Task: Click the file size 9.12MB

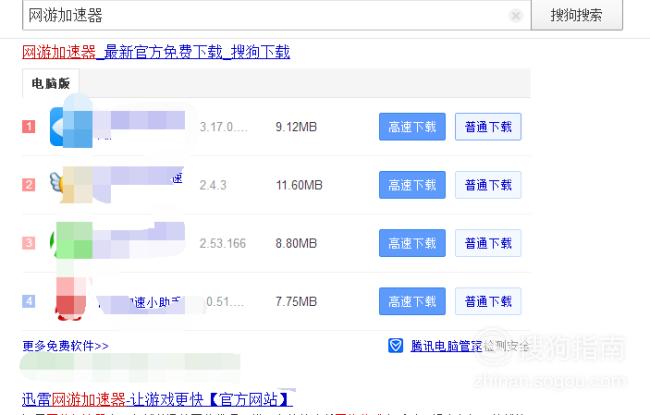Action: tap(296, 127)
